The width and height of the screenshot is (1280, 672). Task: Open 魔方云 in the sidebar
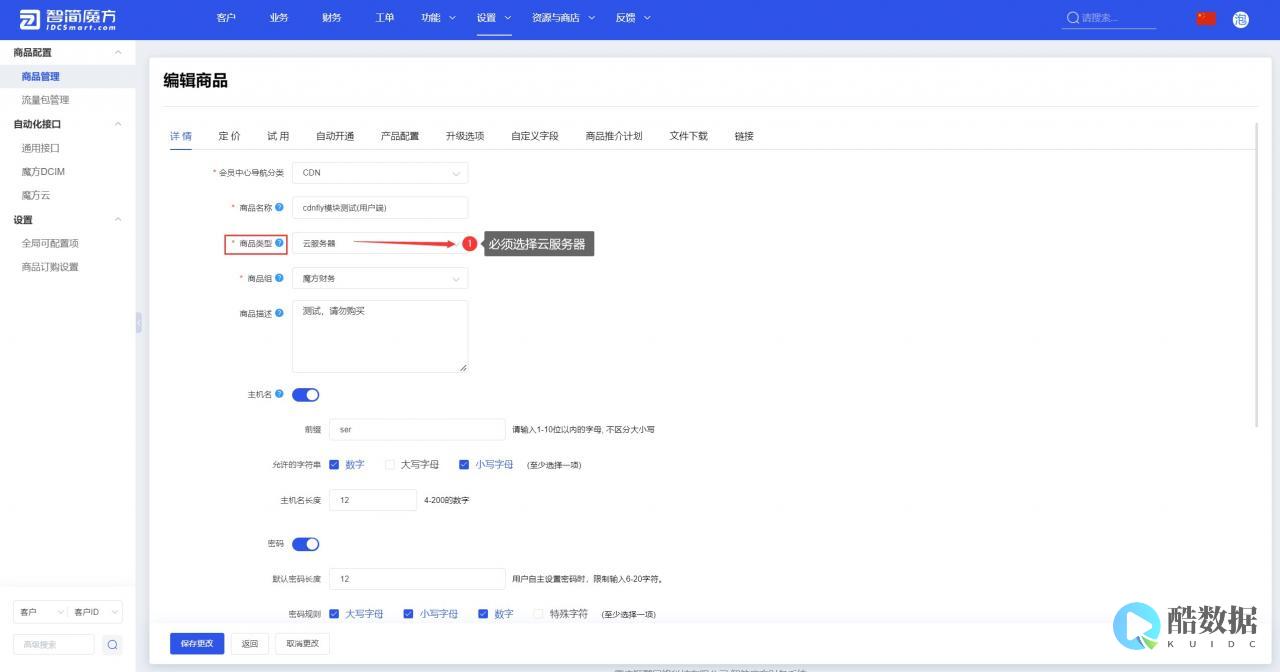coord(36,196)
